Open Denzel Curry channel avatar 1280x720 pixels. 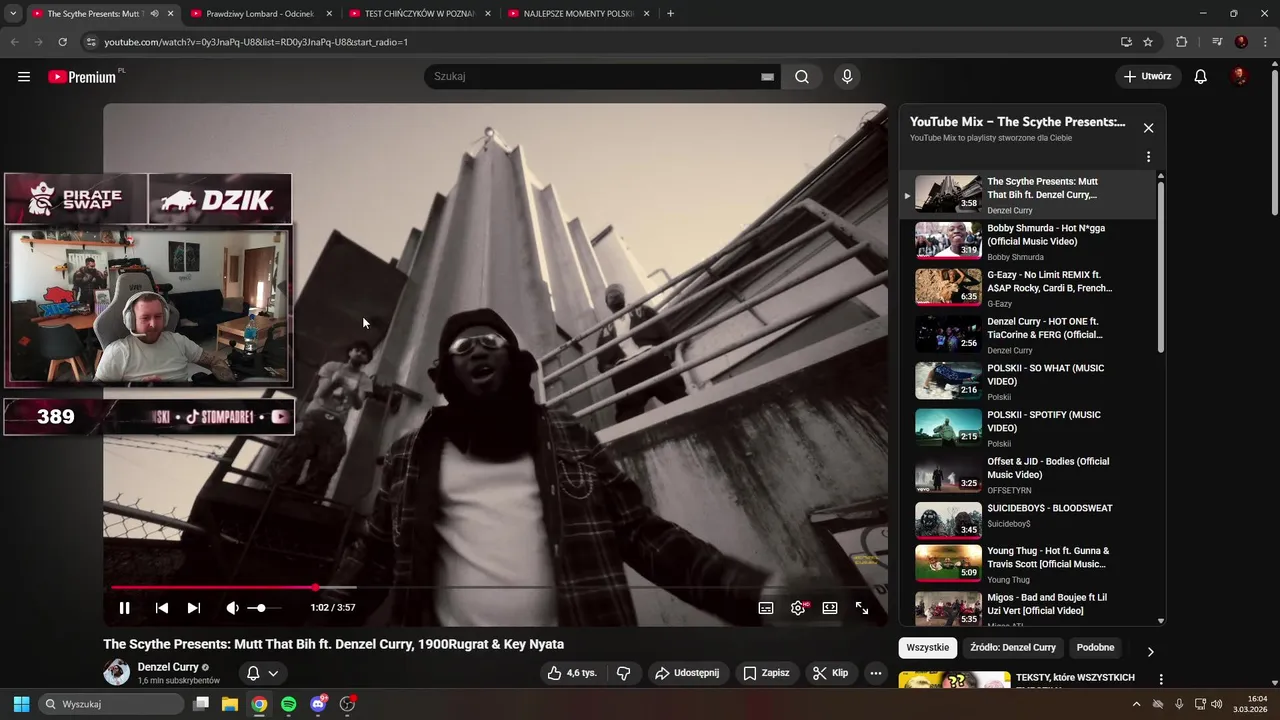tap(117, 672)
